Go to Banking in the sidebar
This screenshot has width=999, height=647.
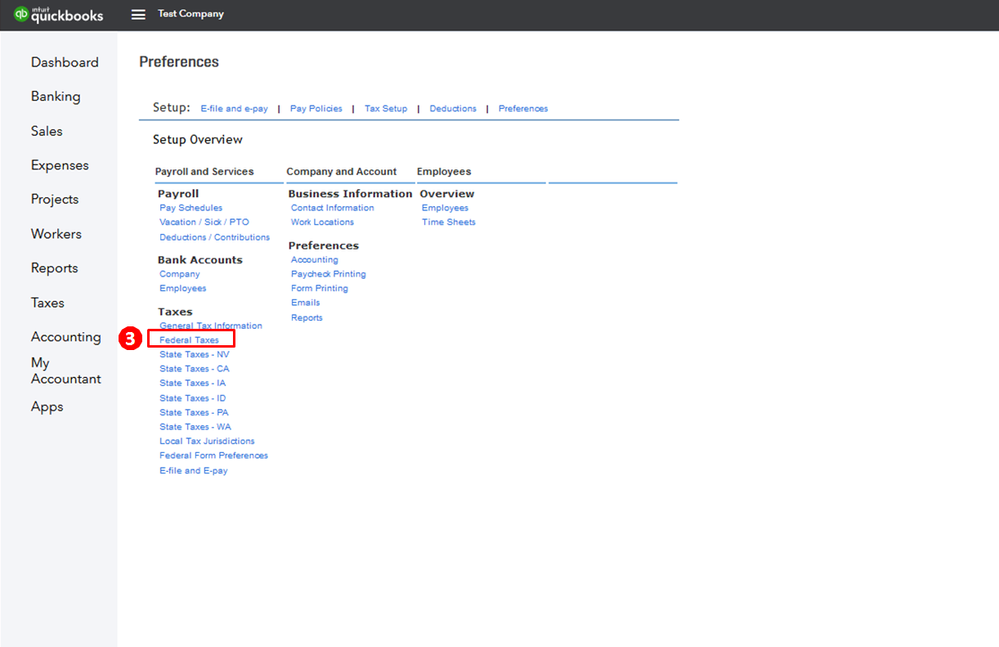pos(56,97)
